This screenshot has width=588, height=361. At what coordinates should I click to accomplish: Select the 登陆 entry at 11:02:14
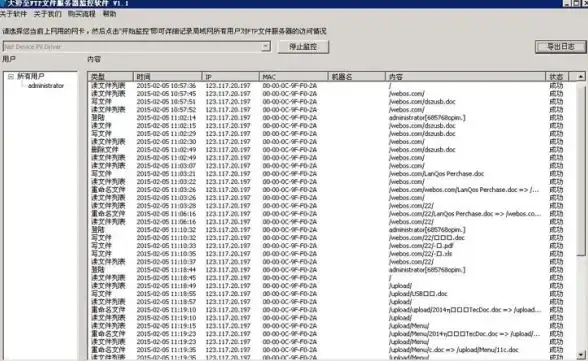pyautogui.click(x=98, y=117)
